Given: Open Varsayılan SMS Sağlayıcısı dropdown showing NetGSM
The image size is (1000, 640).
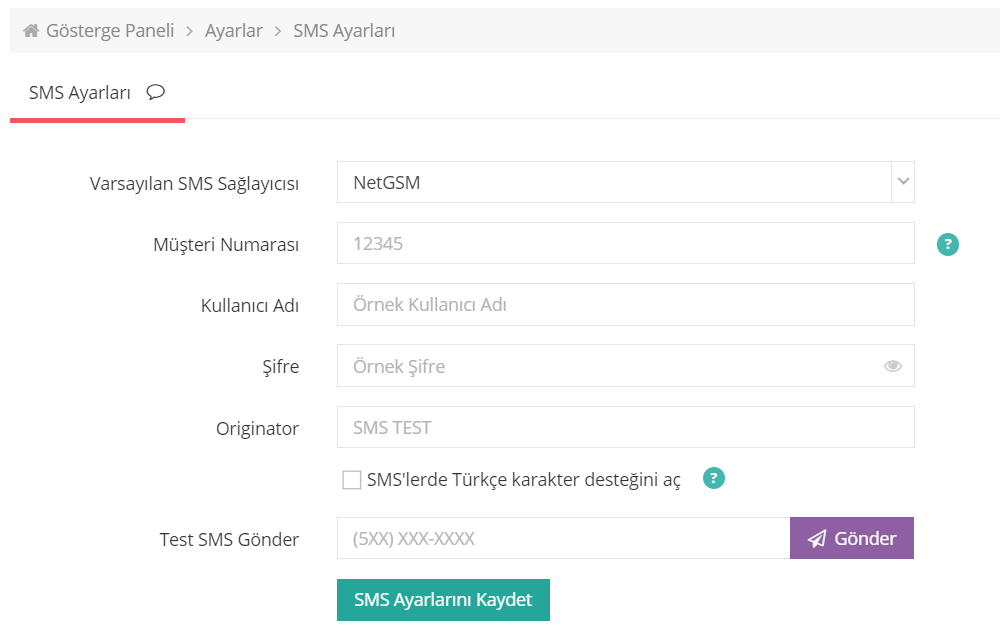Looking at the screenshot, I should click(x=626, y=182).
